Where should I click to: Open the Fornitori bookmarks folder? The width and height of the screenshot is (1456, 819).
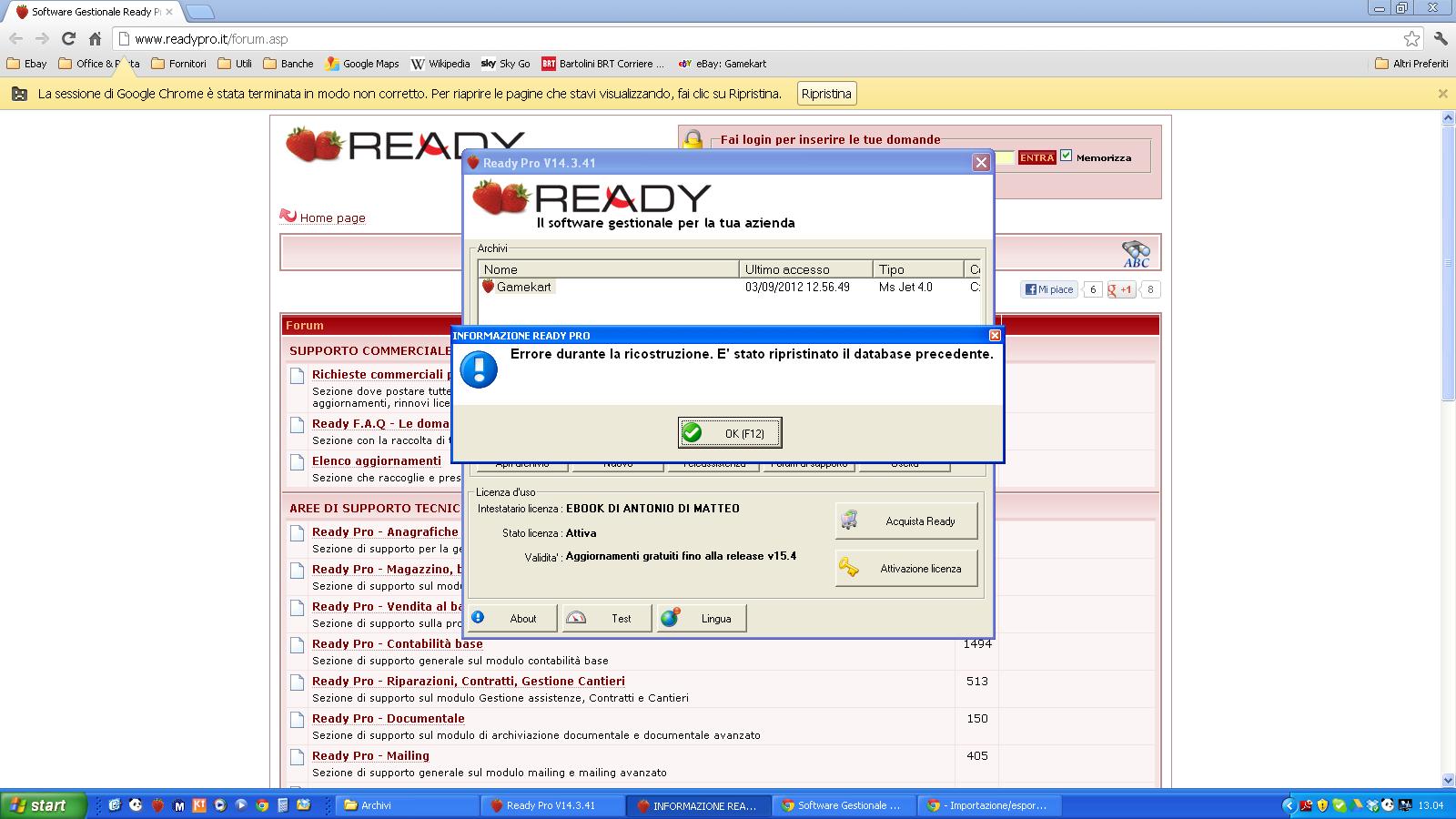tap(178, 64)
